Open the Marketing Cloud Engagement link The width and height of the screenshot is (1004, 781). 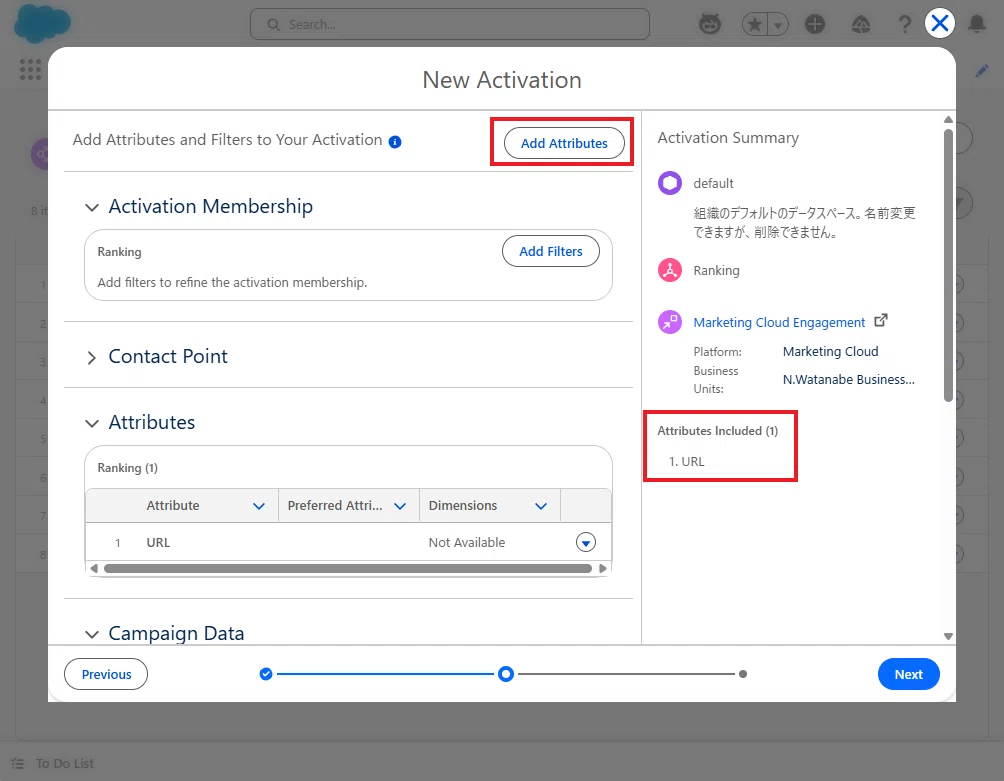click(779, 322)
